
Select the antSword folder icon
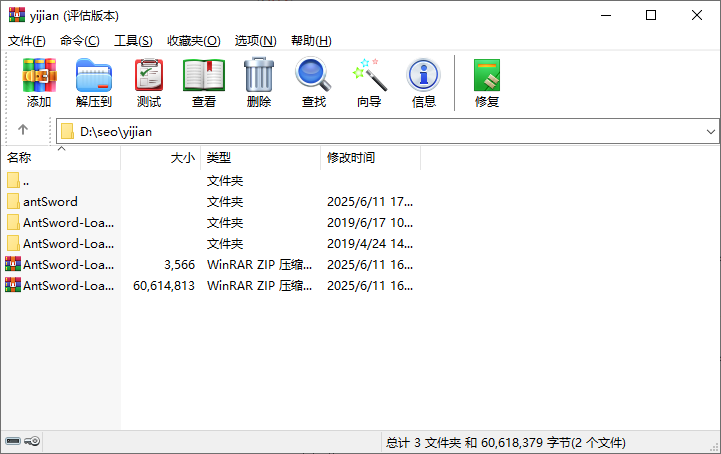(13, 201)
